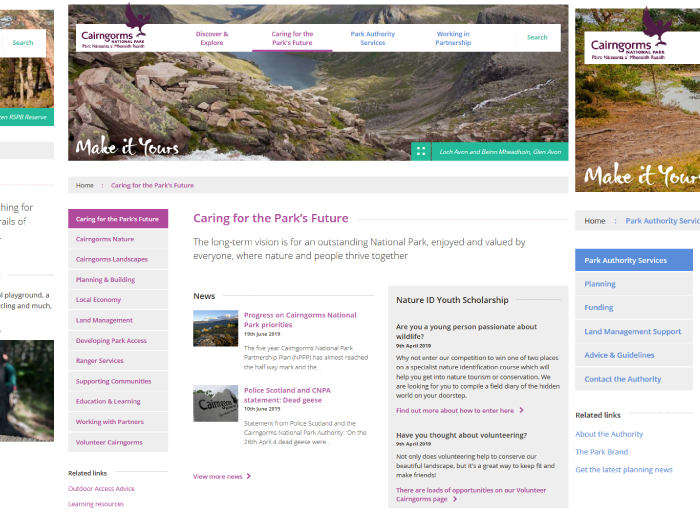
Task: Go to Home in the breadcrumb
Action: coord(85,185)
